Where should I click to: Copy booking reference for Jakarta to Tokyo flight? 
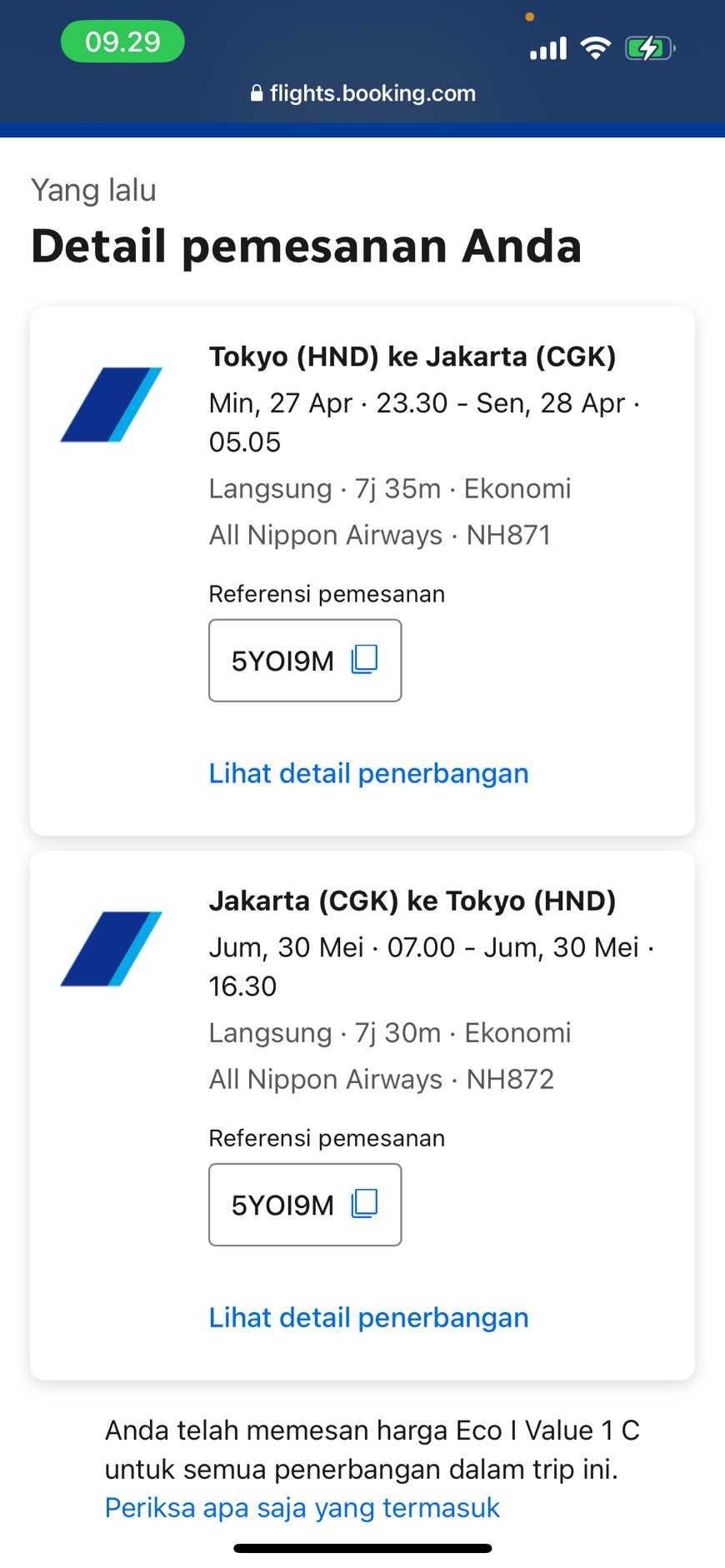364,1203
